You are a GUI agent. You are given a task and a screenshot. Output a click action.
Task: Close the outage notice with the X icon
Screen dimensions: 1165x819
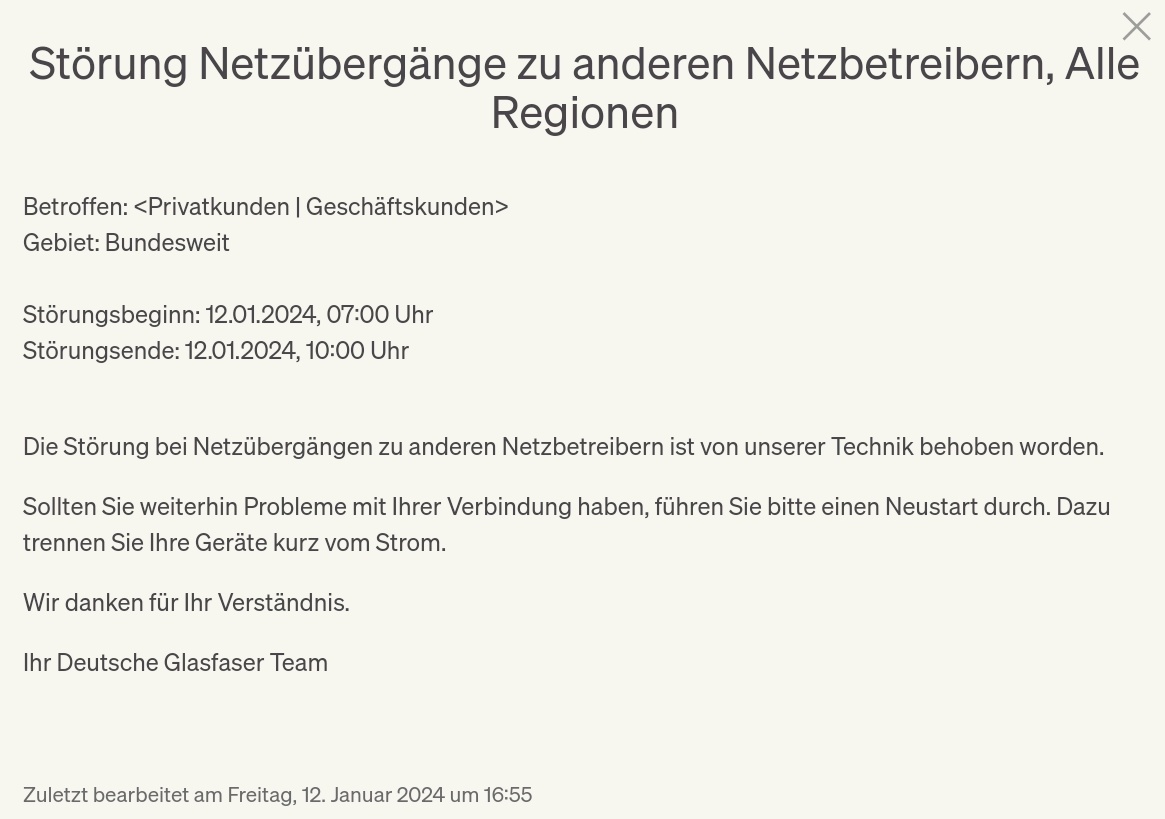1136,27
